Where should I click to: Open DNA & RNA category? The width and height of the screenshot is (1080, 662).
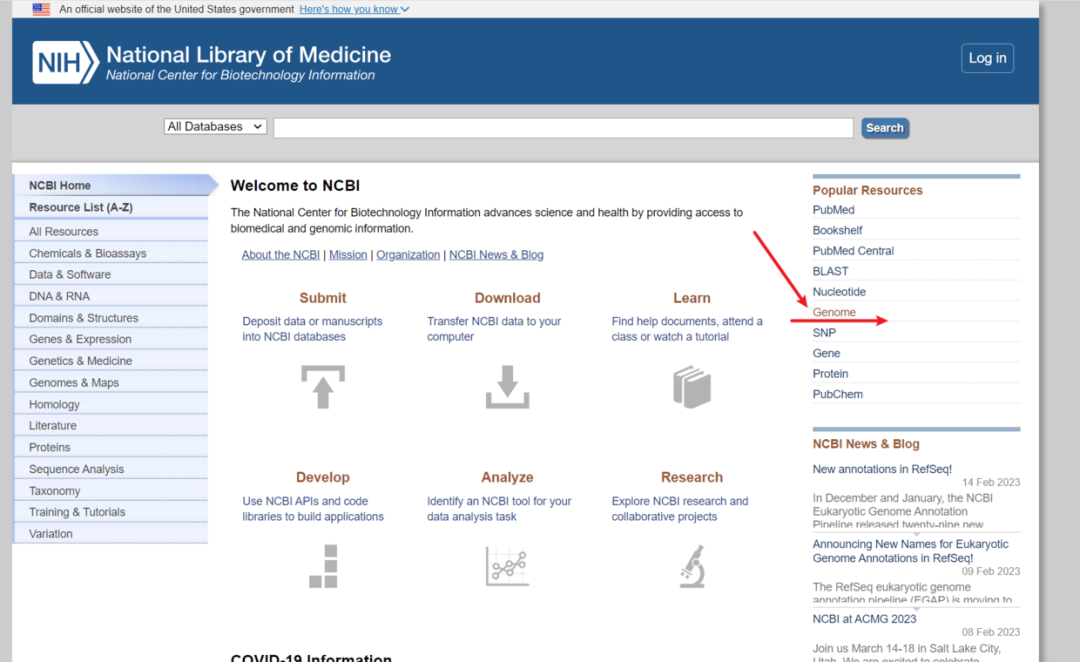coord(111,296)
